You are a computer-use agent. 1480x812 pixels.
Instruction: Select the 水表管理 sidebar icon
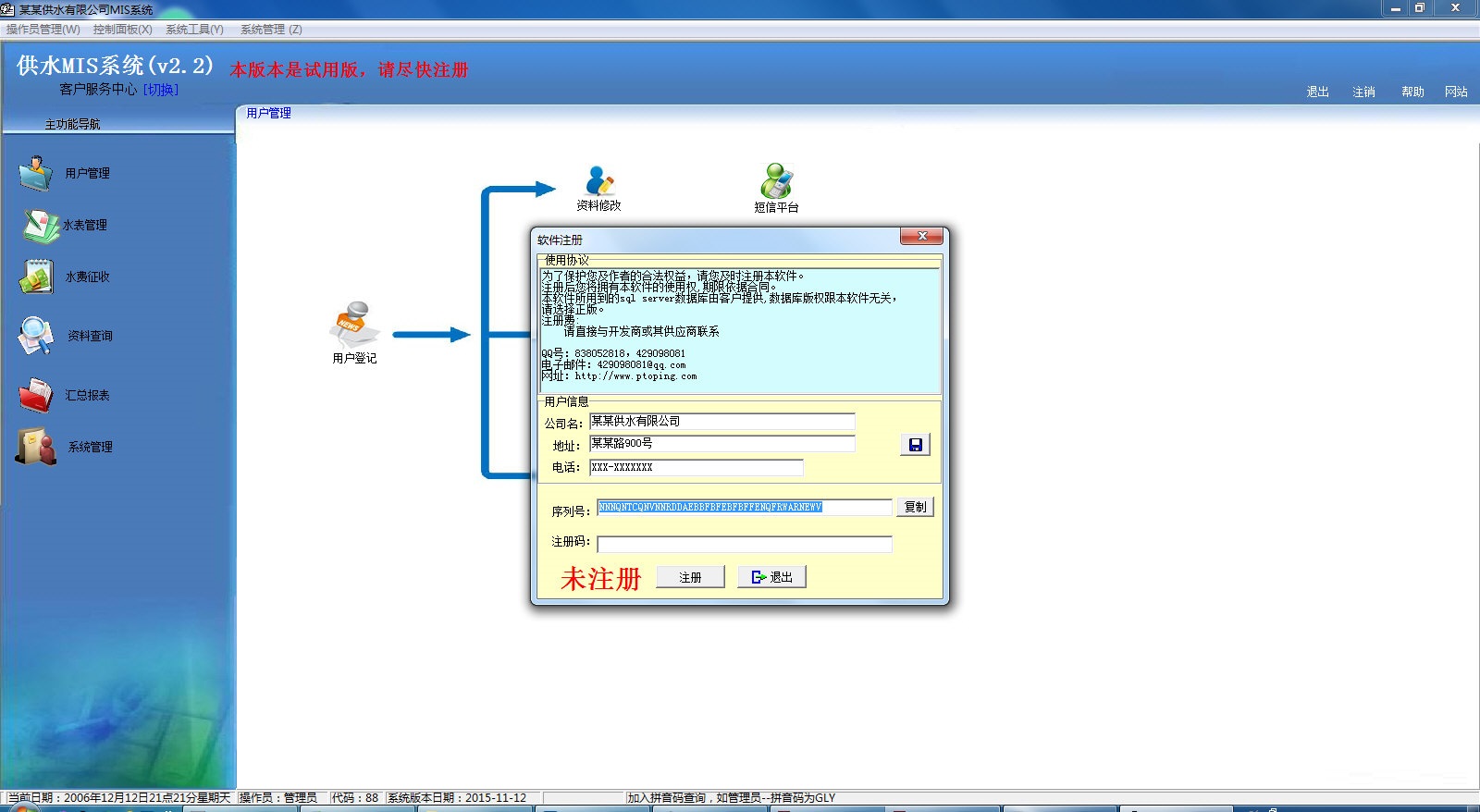coord(41,225)
